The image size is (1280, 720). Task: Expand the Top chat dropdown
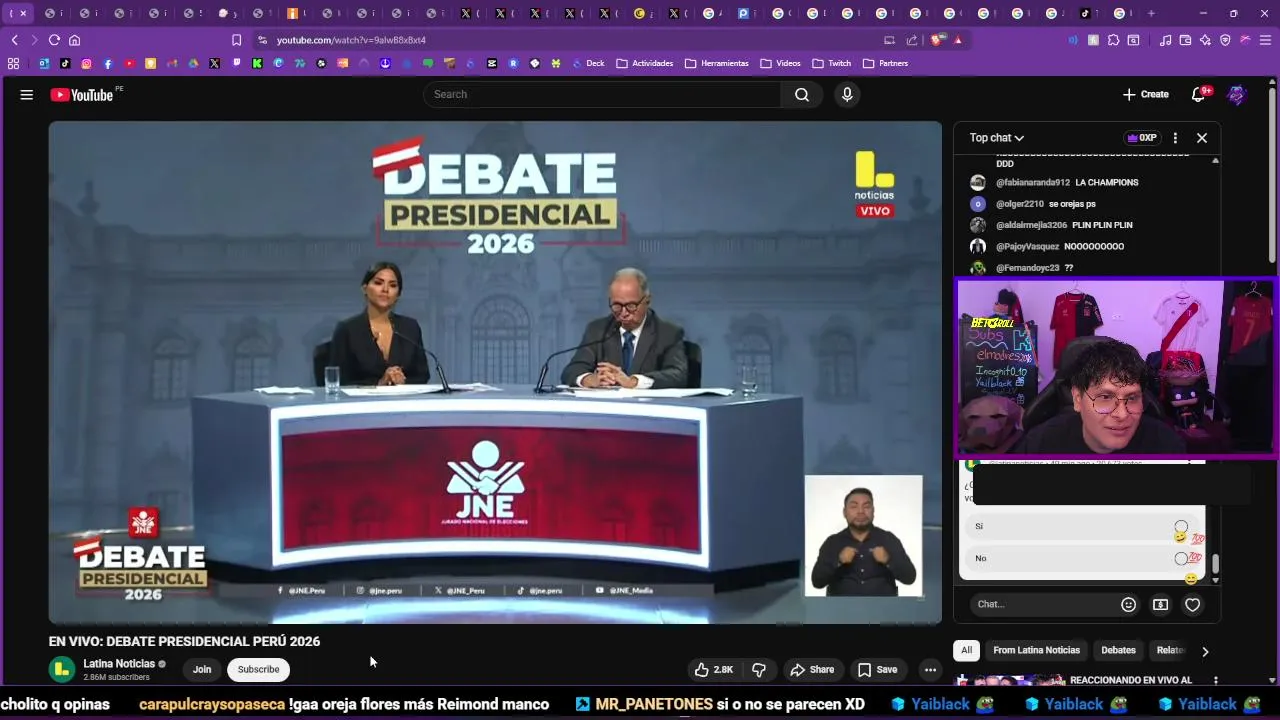click(997, 138)
